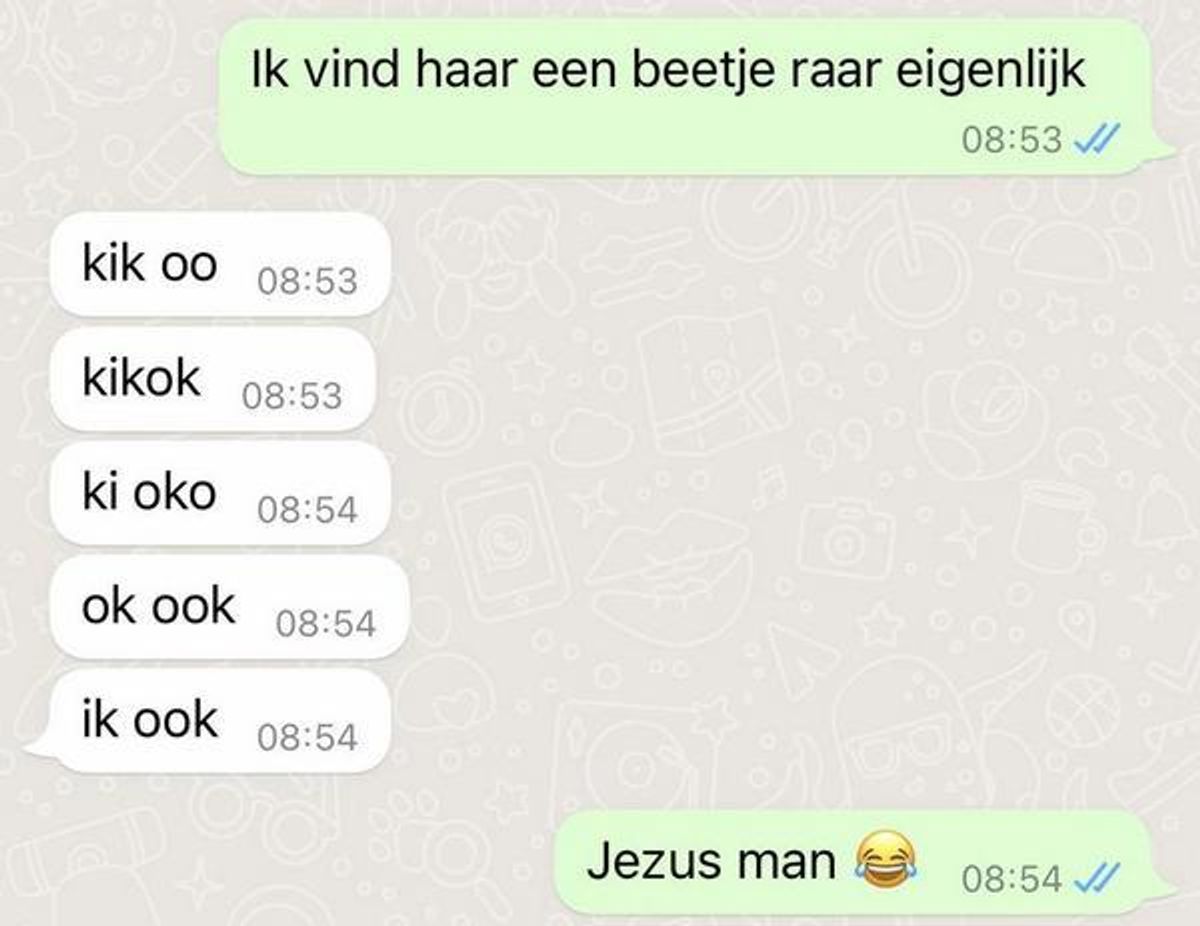Tap the 08:54 timestamp beside 'ik ook'
1200x926 pixels.
pos(307,739)
